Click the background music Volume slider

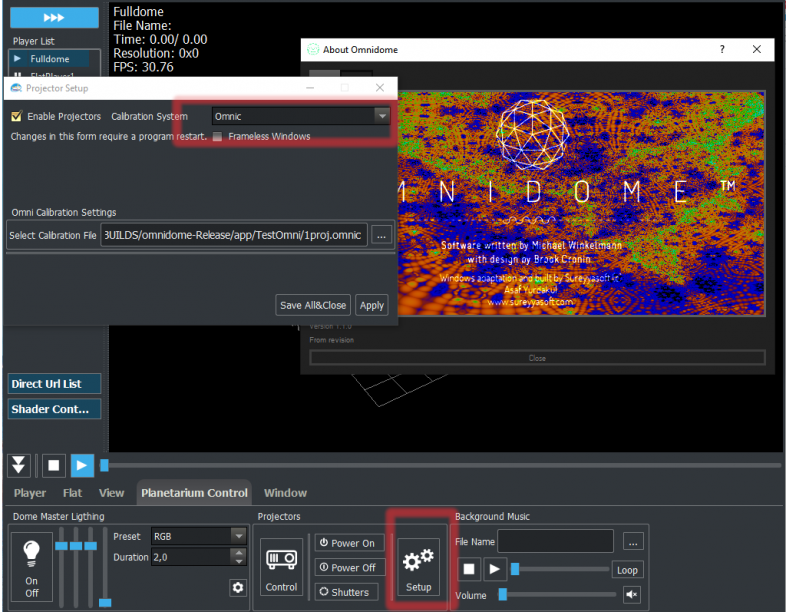pos(557,594)
